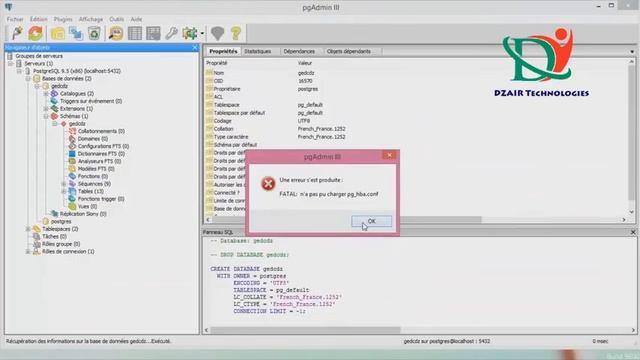
Task: Click the Add server connection plug icon
Action: [17, 33]
